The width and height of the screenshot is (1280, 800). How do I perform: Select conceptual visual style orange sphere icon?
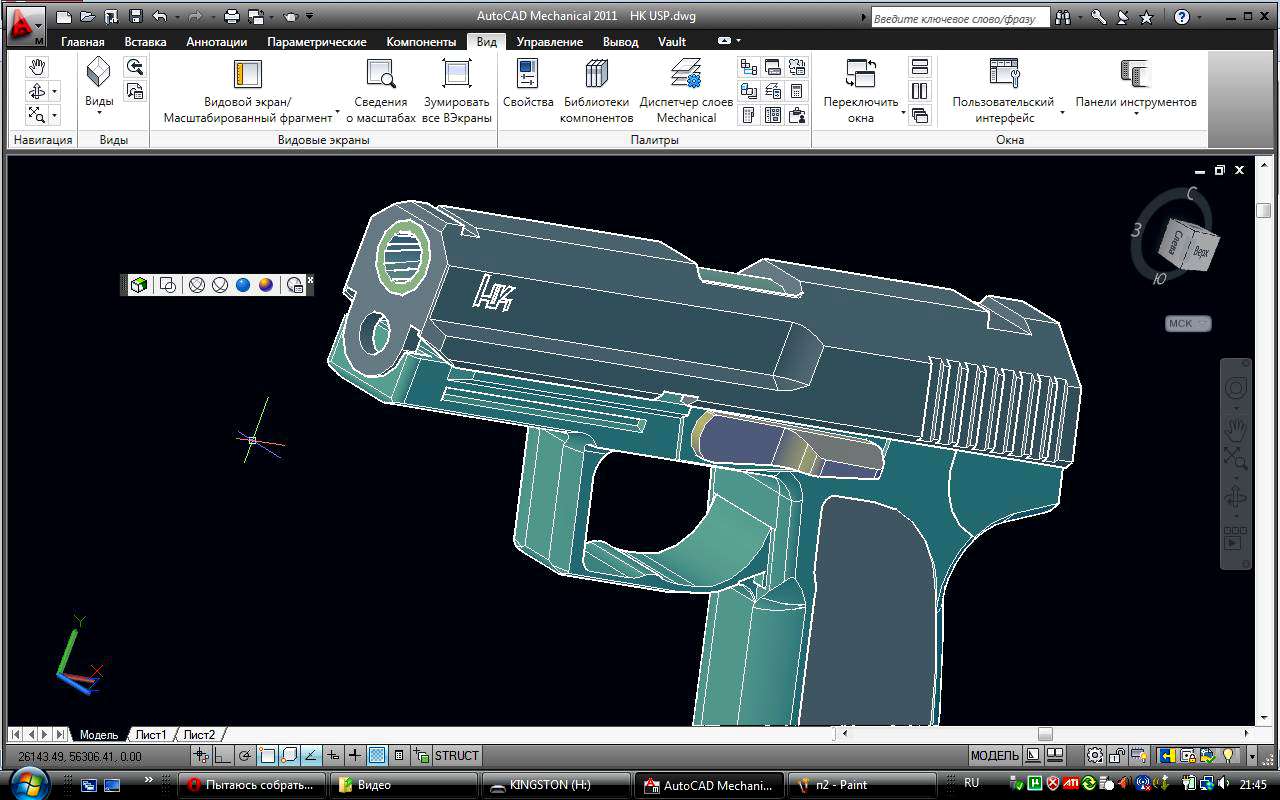click(265, 285)
